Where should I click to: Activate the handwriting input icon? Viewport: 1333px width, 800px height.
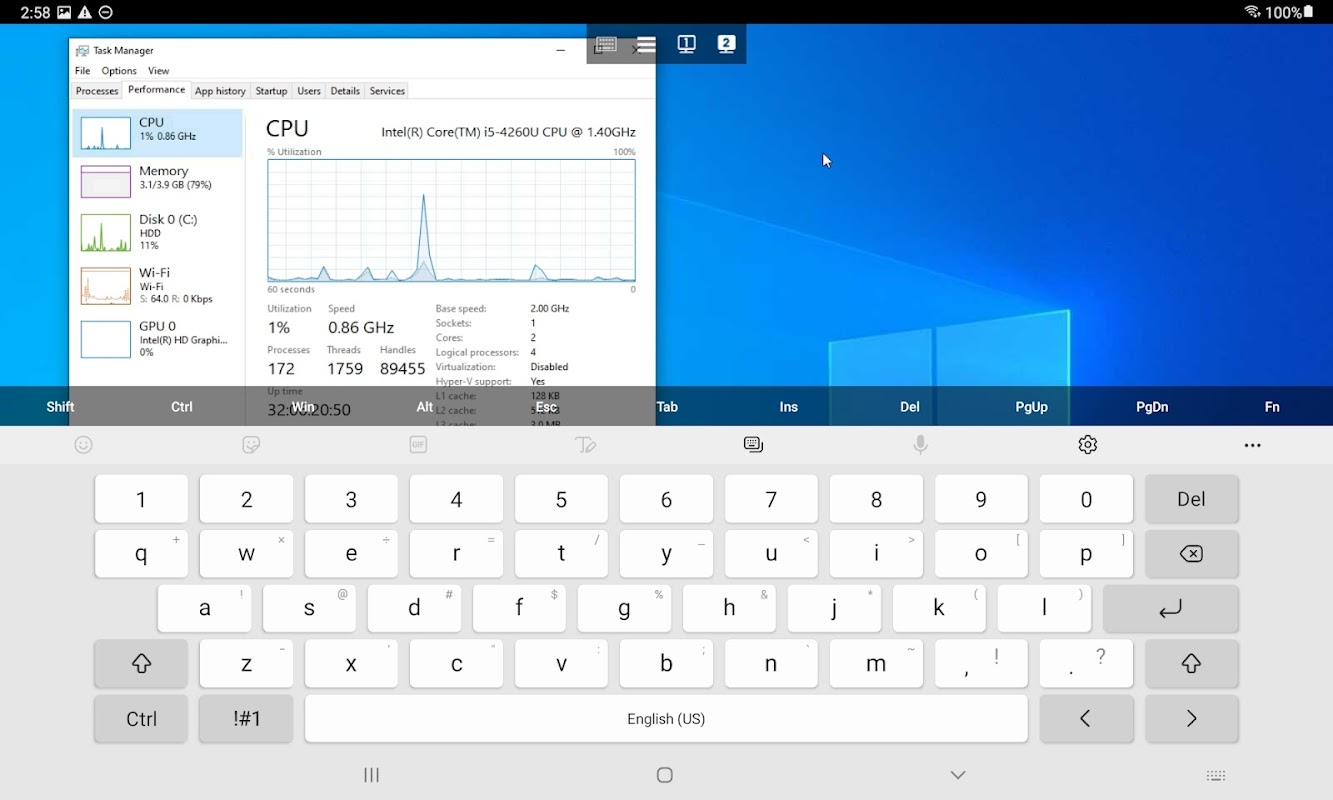586,445
